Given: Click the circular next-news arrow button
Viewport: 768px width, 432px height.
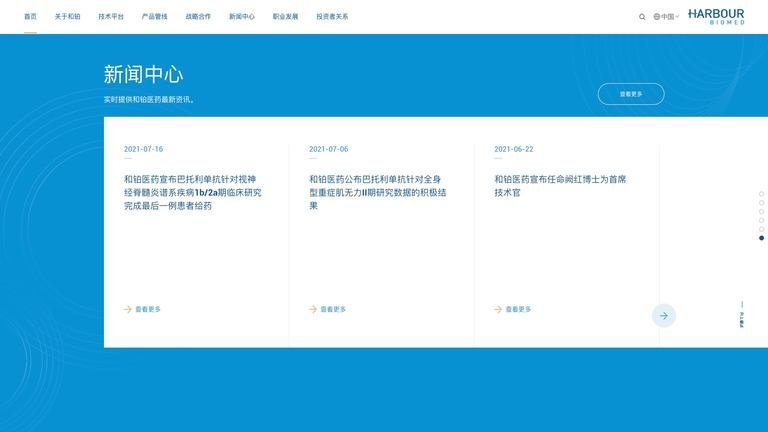Looking at the screenshot, I should 664,315.
